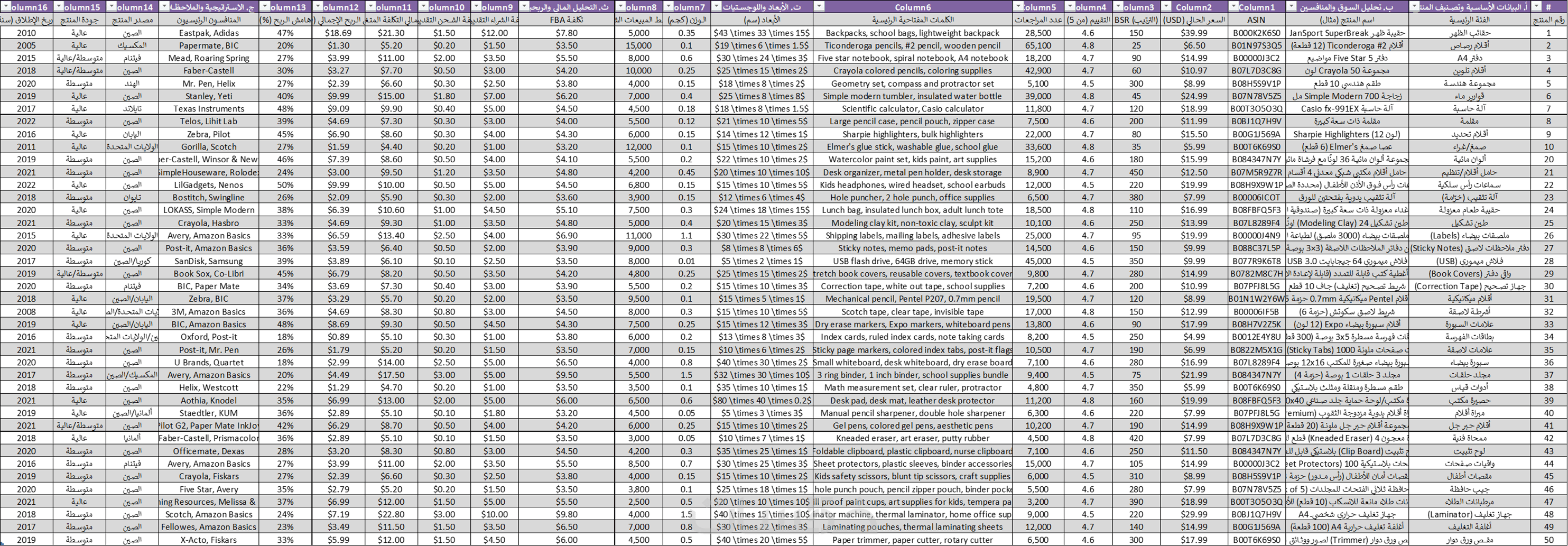The width and height of the screenshot is (1568, 546).
Task: Select the 'الفئة الرئيسية' subheader cell
Action: 1469,20
